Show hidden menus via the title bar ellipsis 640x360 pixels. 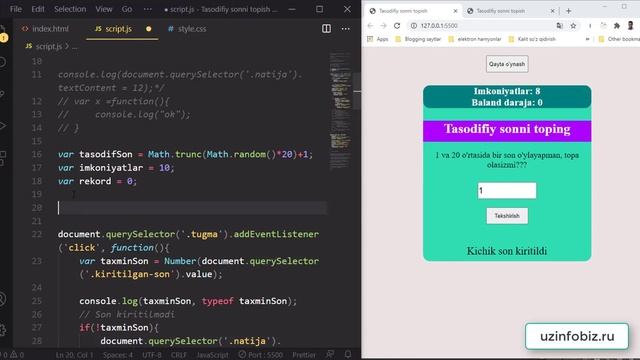click(148, 9)
